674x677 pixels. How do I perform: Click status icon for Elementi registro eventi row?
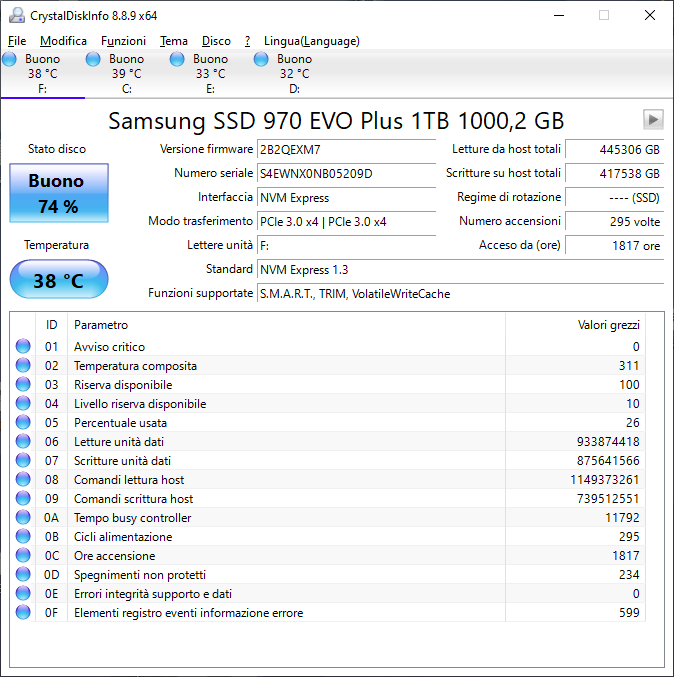[x=23, y=612]
